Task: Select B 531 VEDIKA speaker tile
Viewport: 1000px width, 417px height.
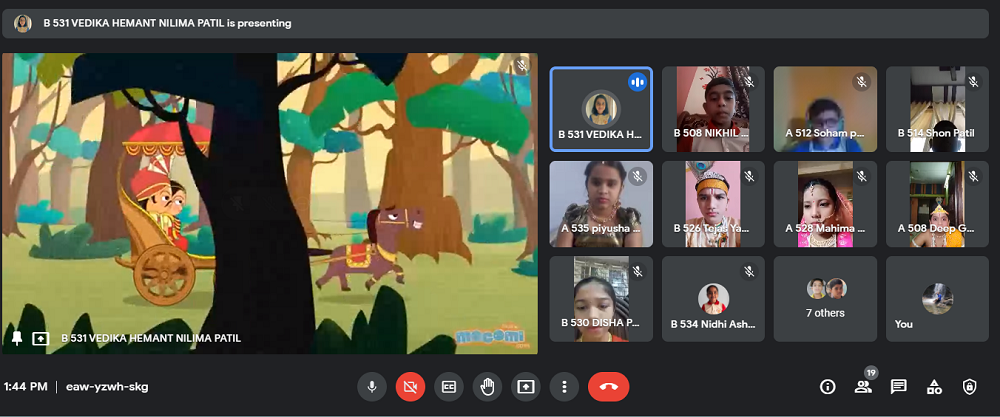Action: tap(601, 109)
